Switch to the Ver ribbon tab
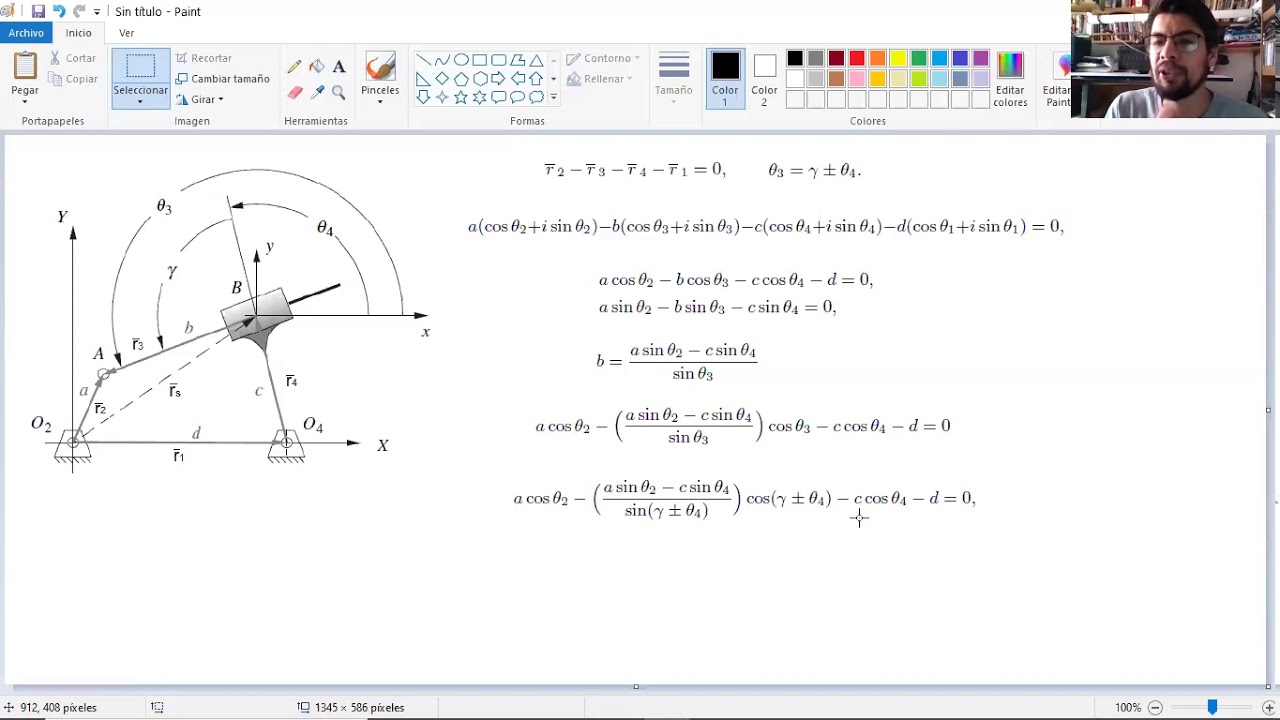 (x=126, y=33)
